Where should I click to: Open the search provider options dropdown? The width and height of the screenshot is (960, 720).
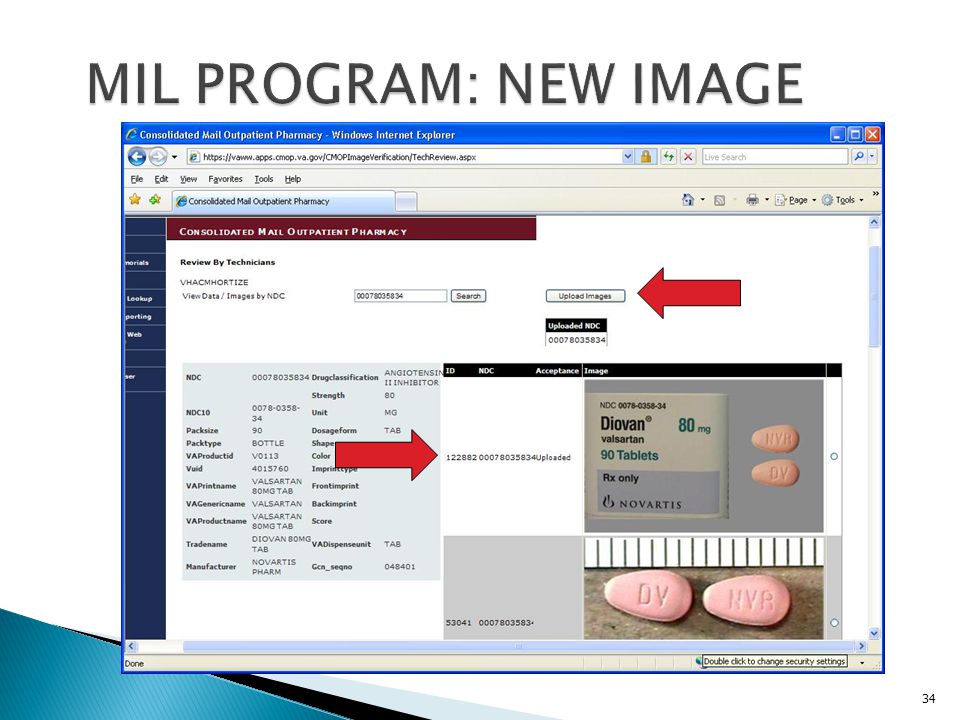point(872,157)
